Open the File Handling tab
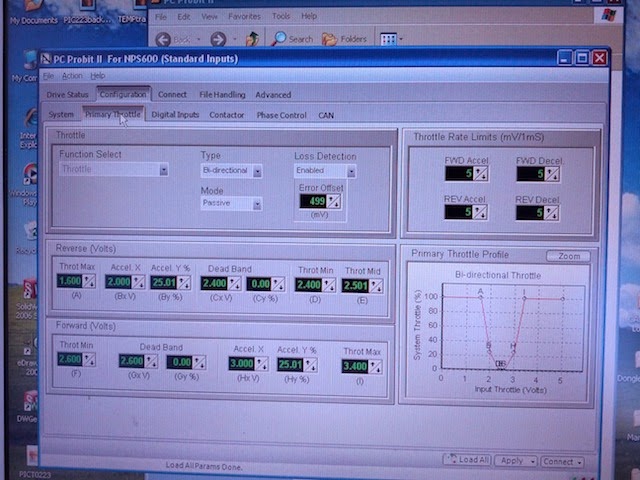 (222, 95)
